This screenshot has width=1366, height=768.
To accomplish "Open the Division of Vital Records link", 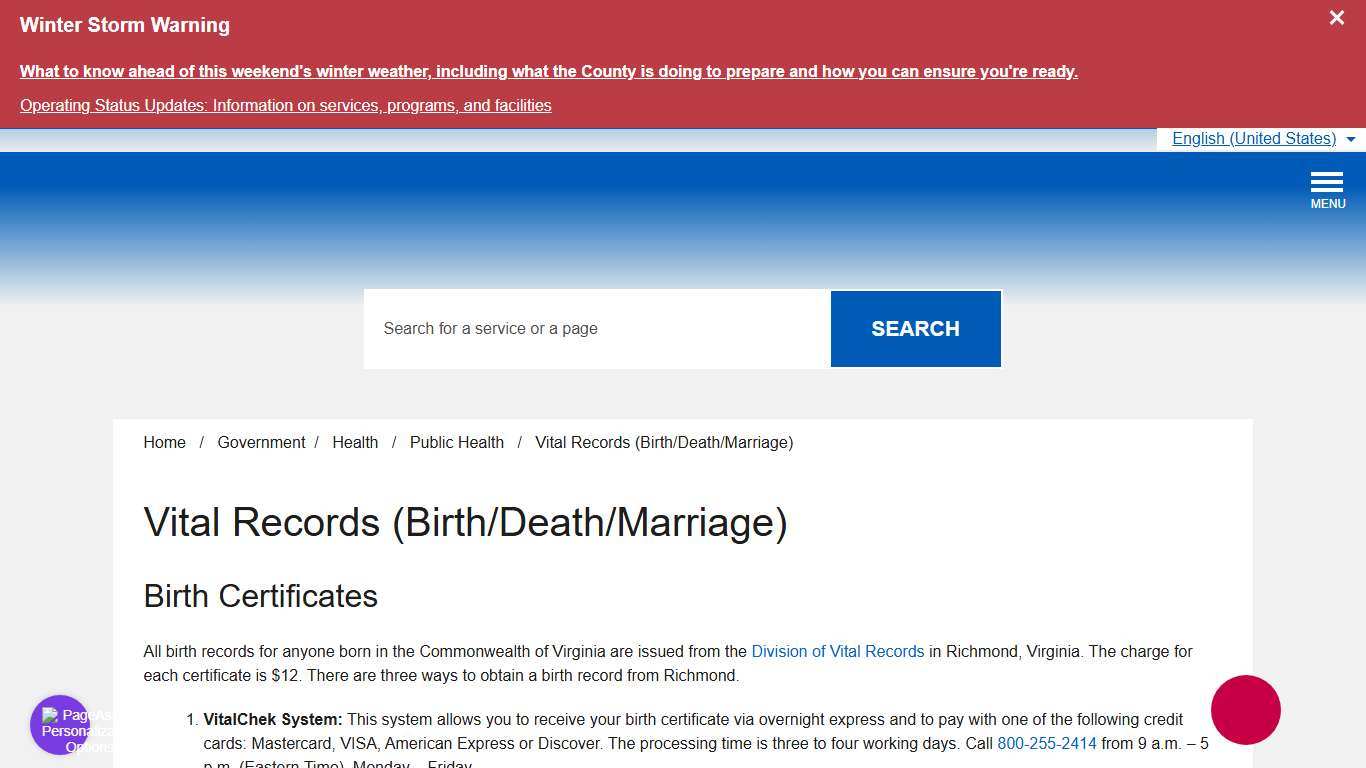I will (837, 651).
